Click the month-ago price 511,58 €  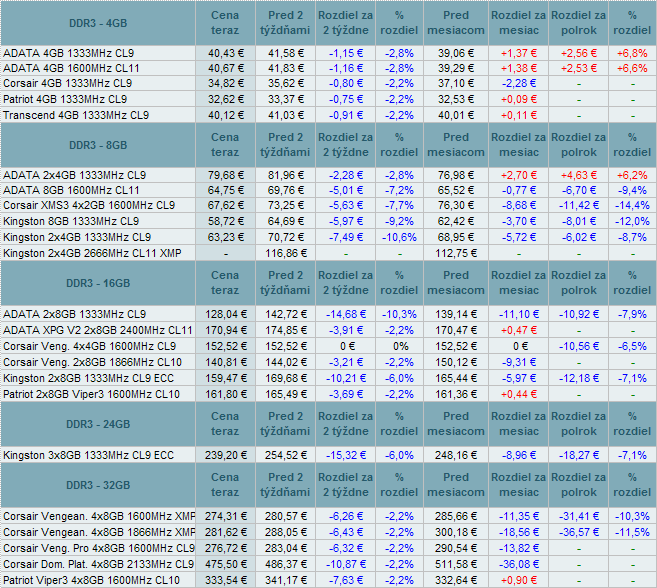click(456, 564)
